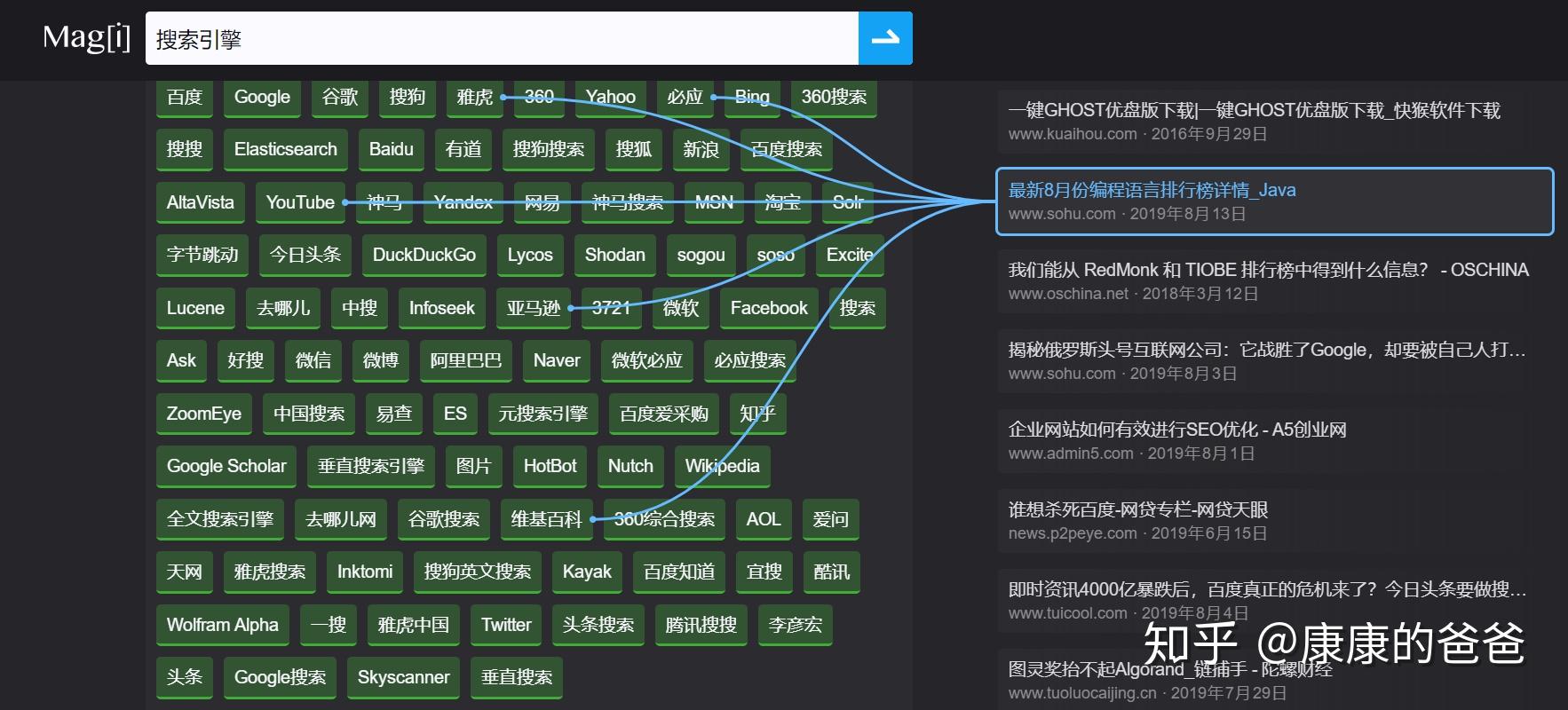Click the DuckDuckGo tag
1568x710 pixels.
pos(424,256)
